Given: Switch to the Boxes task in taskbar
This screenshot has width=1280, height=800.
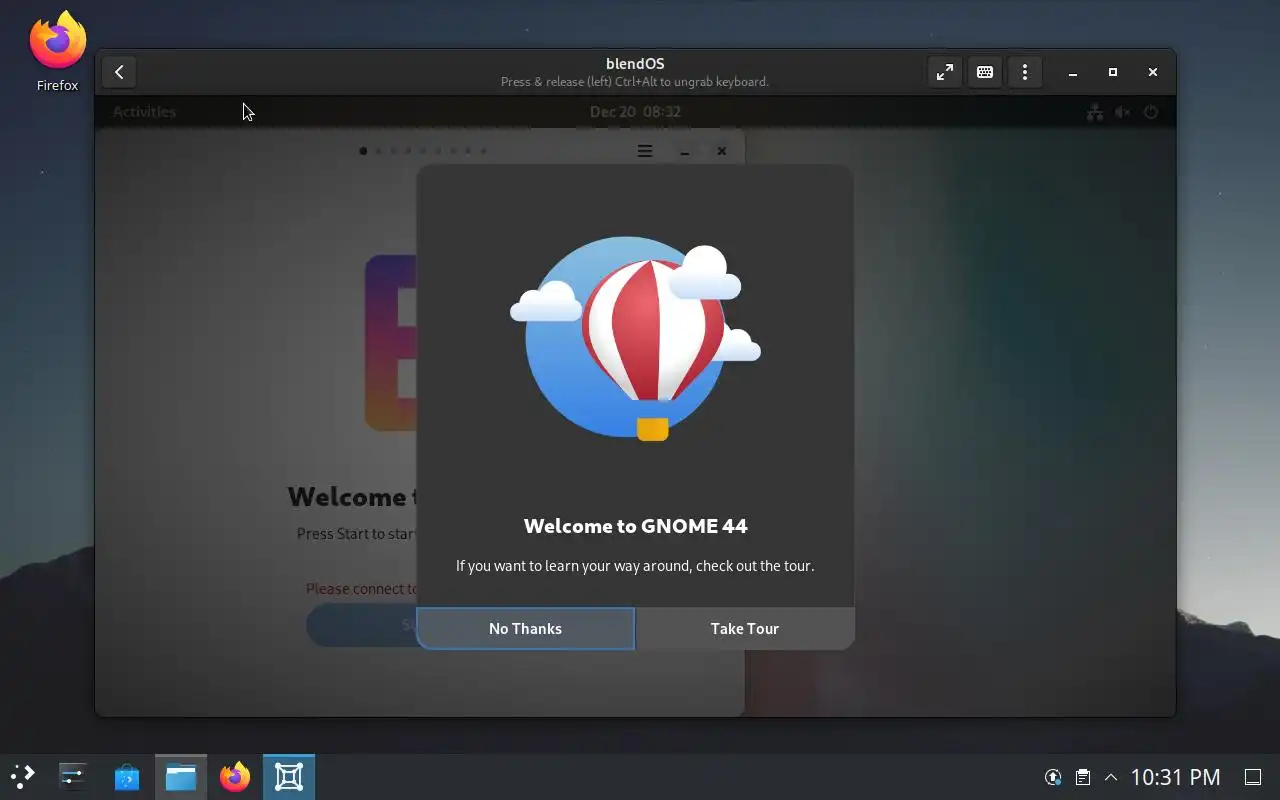Looking at the screenshot, I should coord(289,777).
